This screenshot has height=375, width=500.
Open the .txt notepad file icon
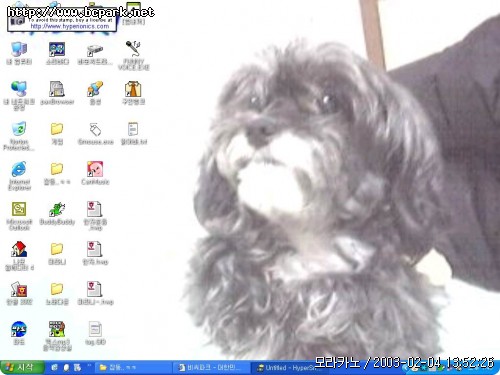(133, 133)
